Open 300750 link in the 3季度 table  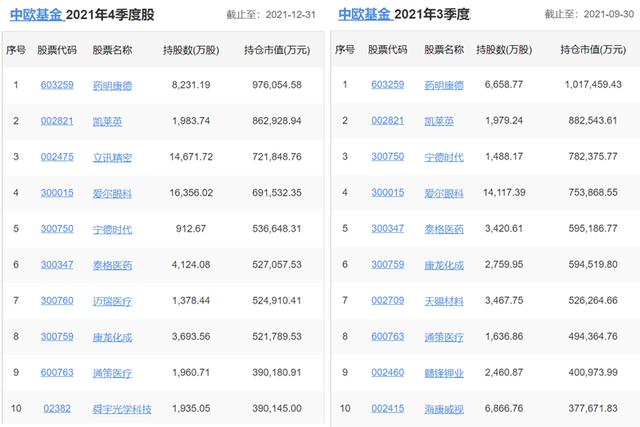tap(388, 156)
